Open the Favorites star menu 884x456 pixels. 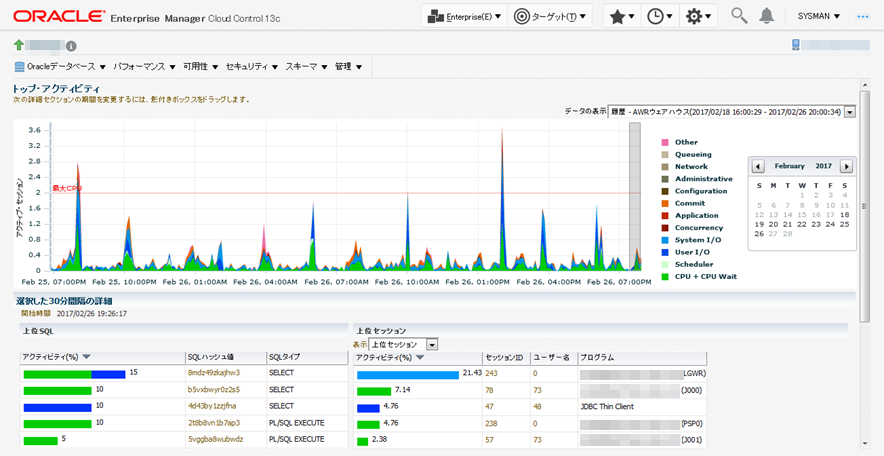tap(624, 16)
